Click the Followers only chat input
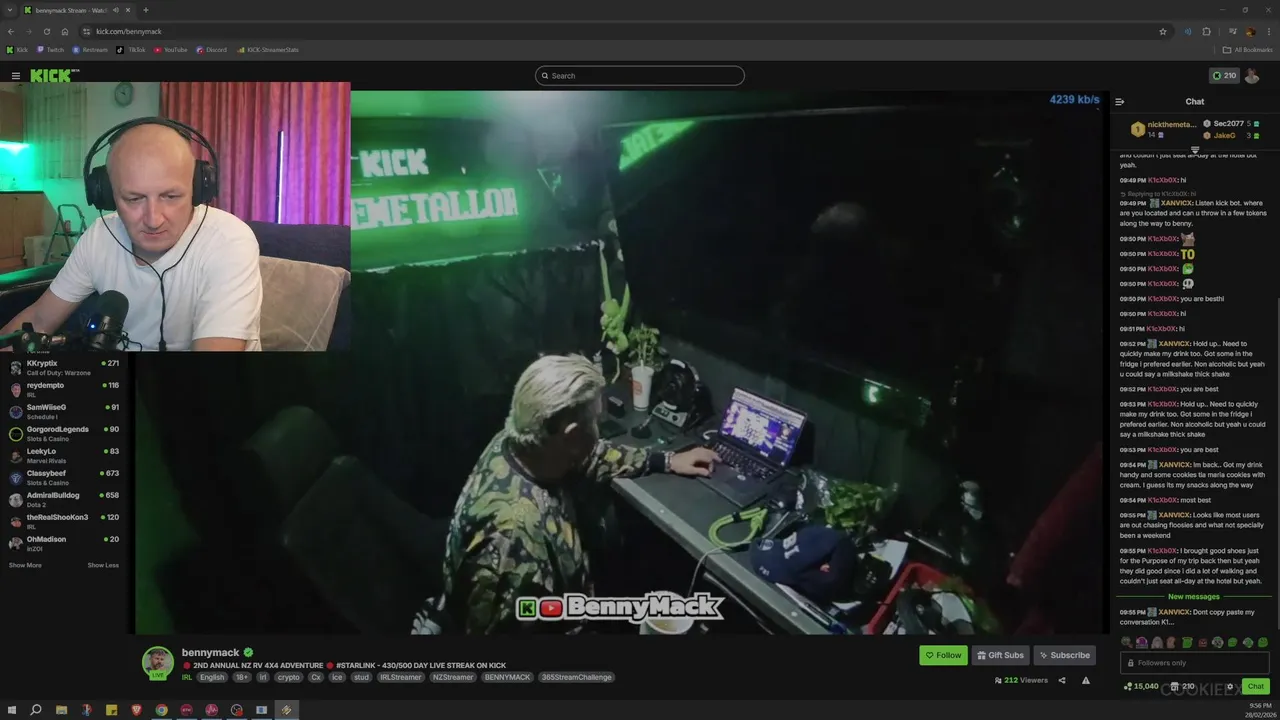 pyautogui.click(x=1195, y=662)
